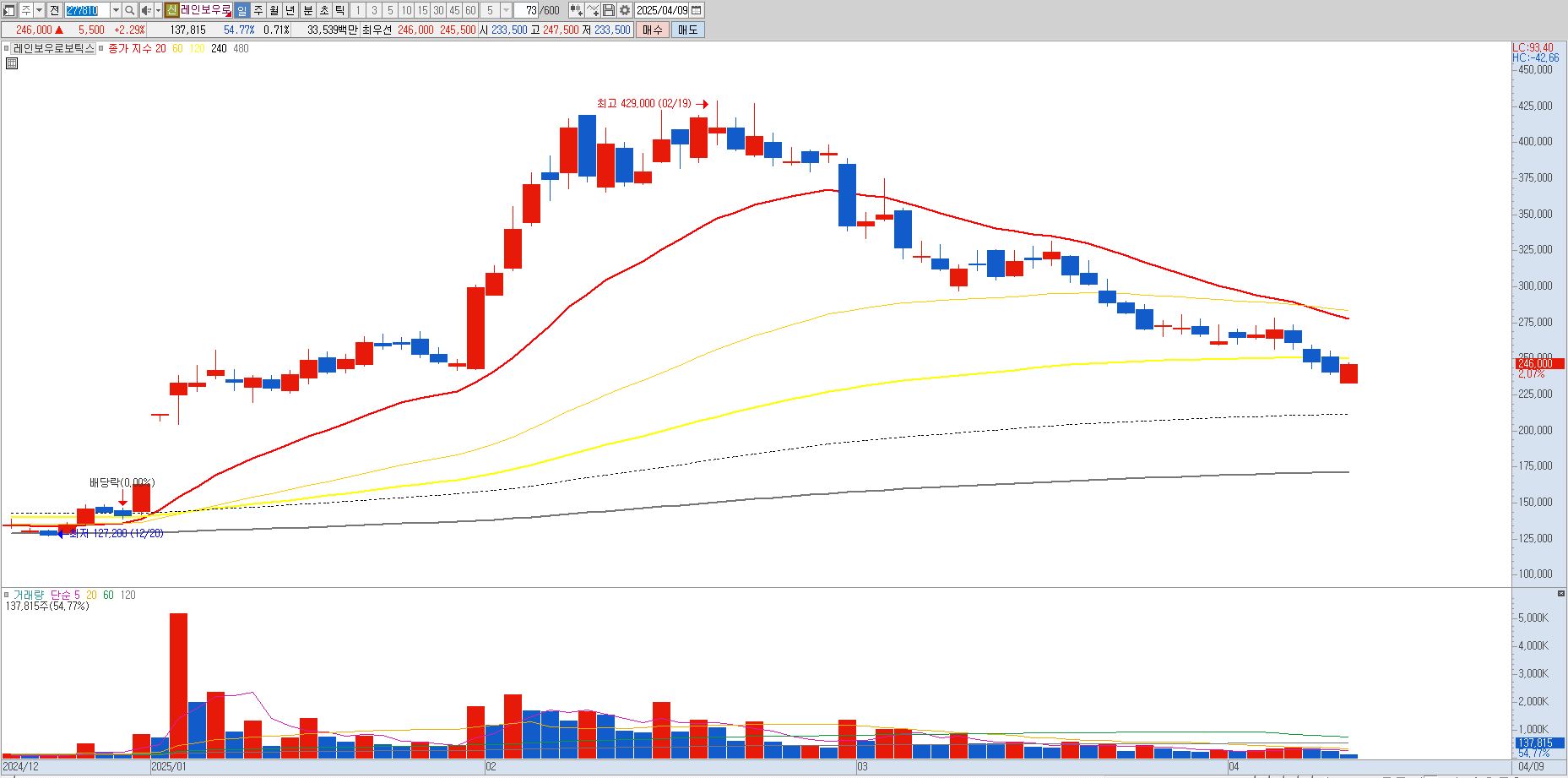Select the 30 interval button
This screenshot has height=778, width=1568.
coord(438,10)
